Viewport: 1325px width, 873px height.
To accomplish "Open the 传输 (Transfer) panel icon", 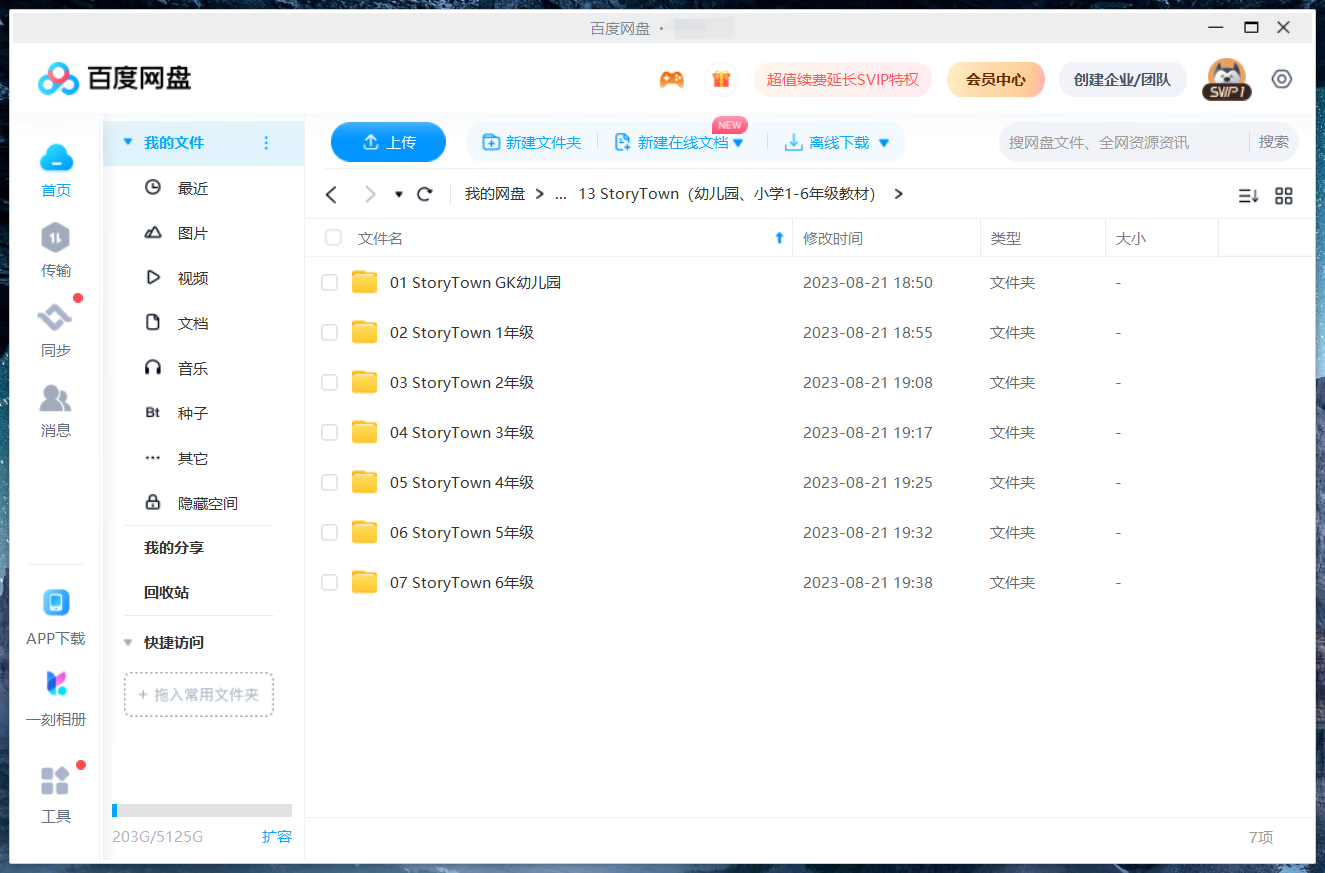I will (55, 243).
